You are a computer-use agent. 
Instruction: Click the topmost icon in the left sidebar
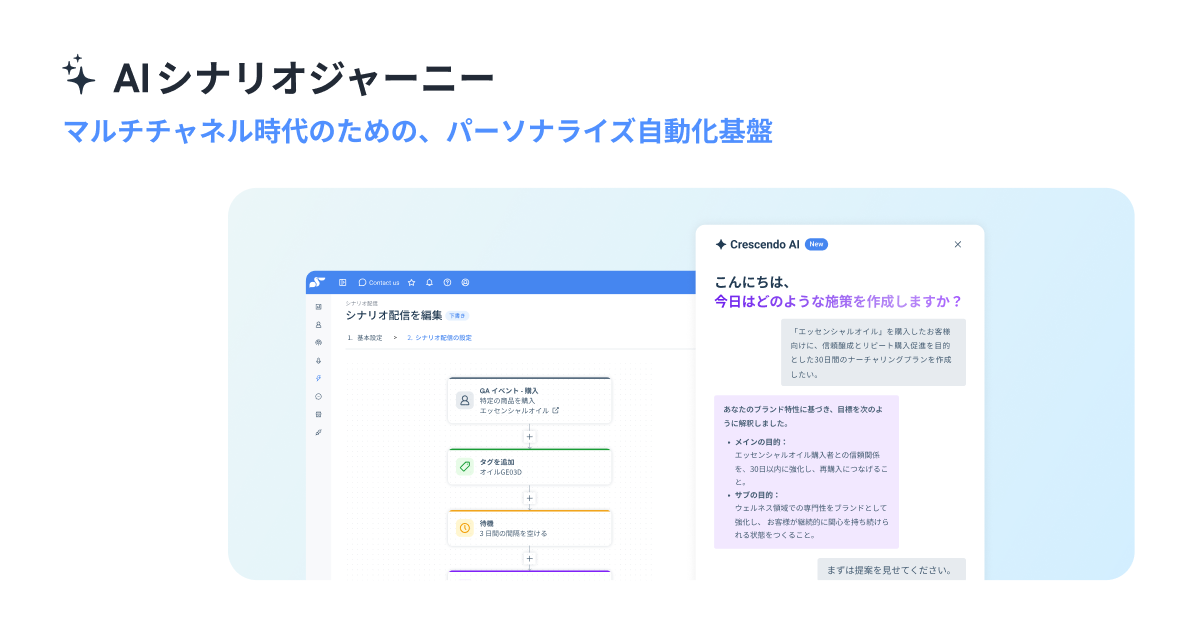(x=318, y=306)
